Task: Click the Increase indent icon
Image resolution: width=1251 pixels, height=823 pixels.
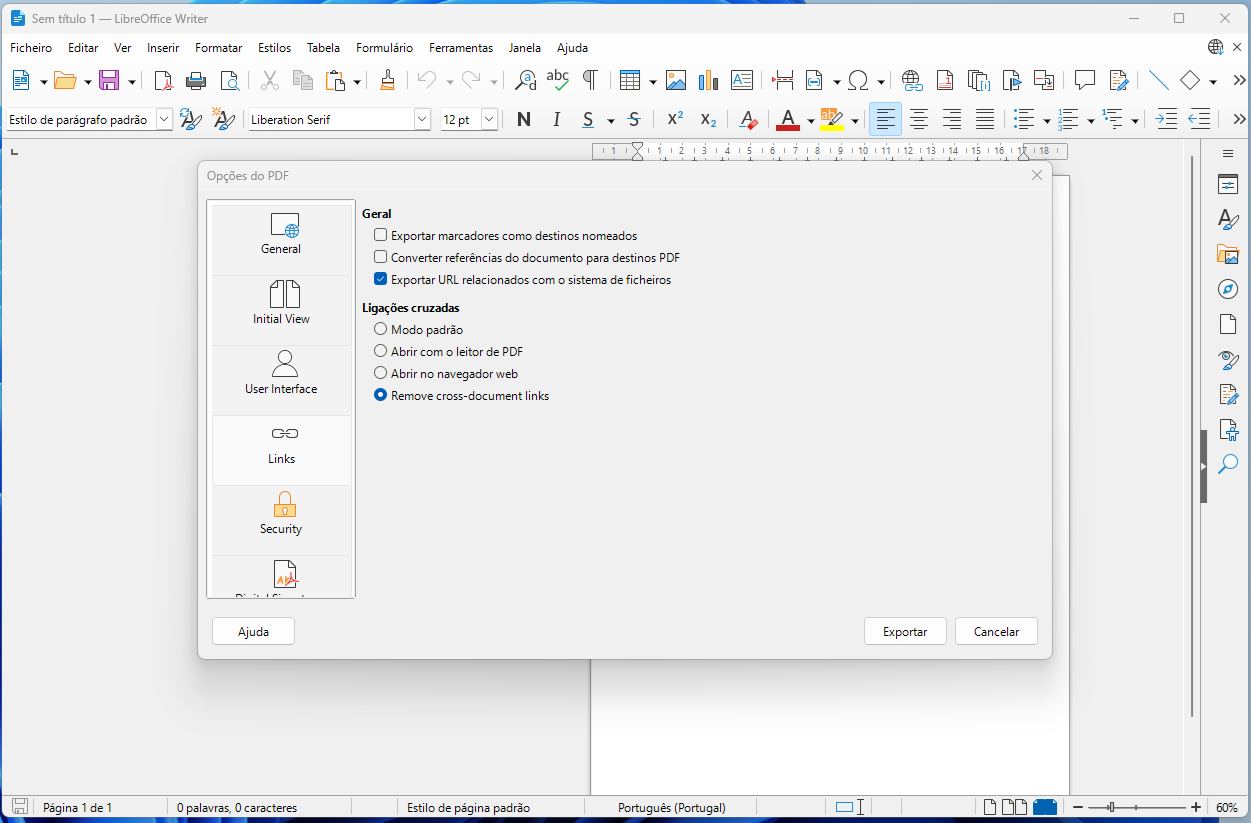Action: tap(1166, 119)
